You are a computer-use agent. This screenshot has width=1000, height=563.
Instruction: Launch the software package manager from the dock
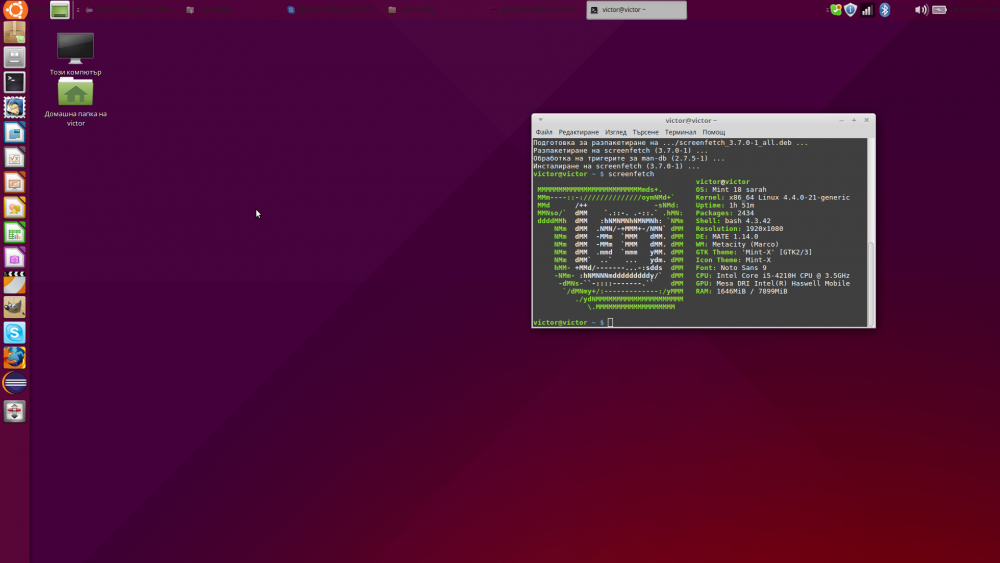(15, 32)
